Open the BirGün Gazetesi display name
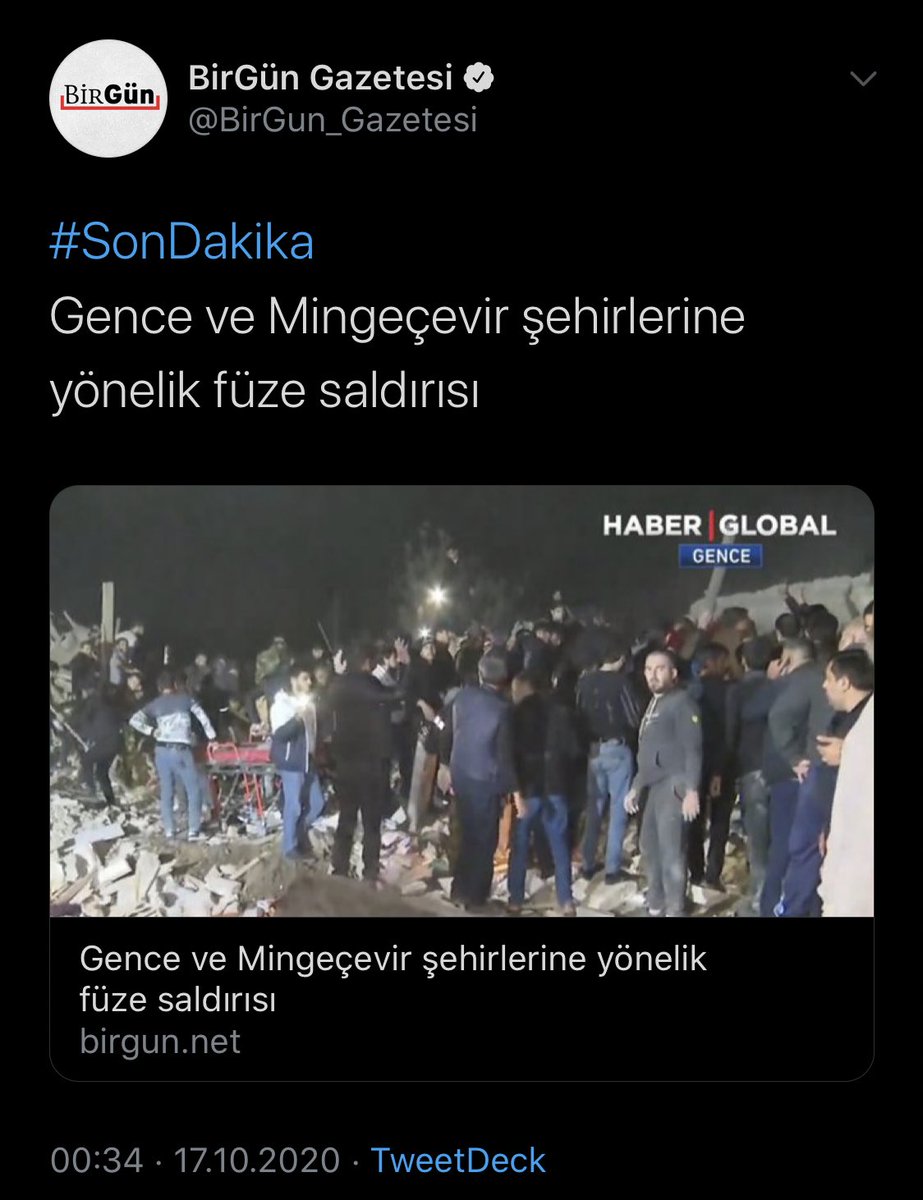Screen dimensions: 923x1200 (x=321, y=76)
